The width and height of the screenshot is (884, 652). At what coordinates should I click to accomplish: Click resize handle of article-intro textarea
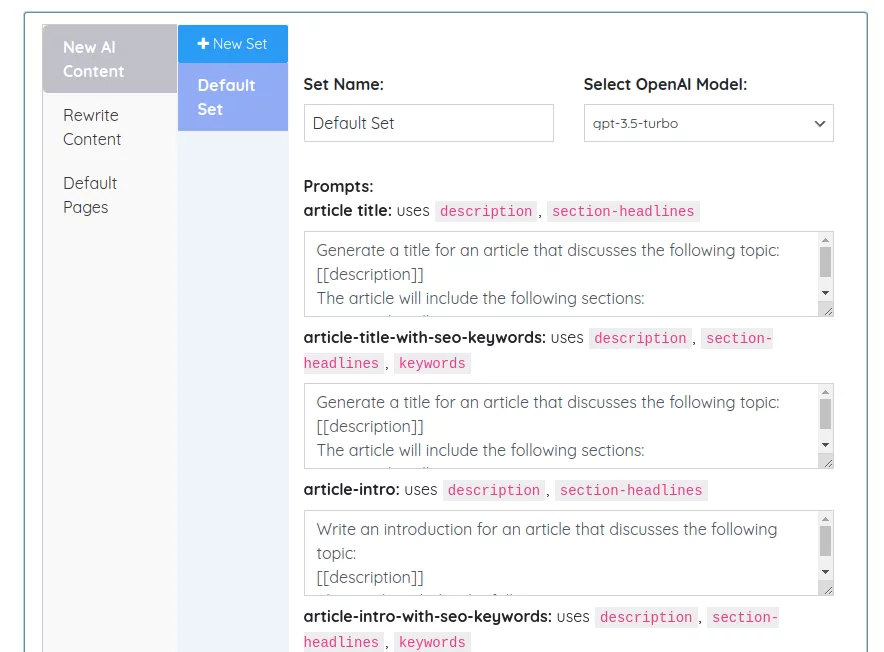(828, 589)
